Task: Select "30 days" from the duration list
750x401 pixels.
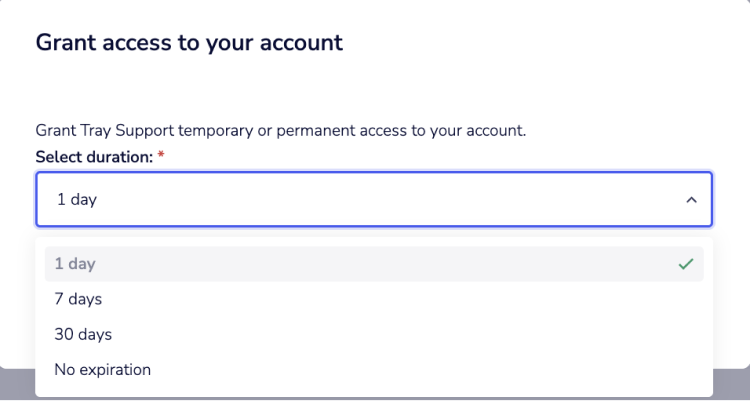Action: [x=83, y=334]
